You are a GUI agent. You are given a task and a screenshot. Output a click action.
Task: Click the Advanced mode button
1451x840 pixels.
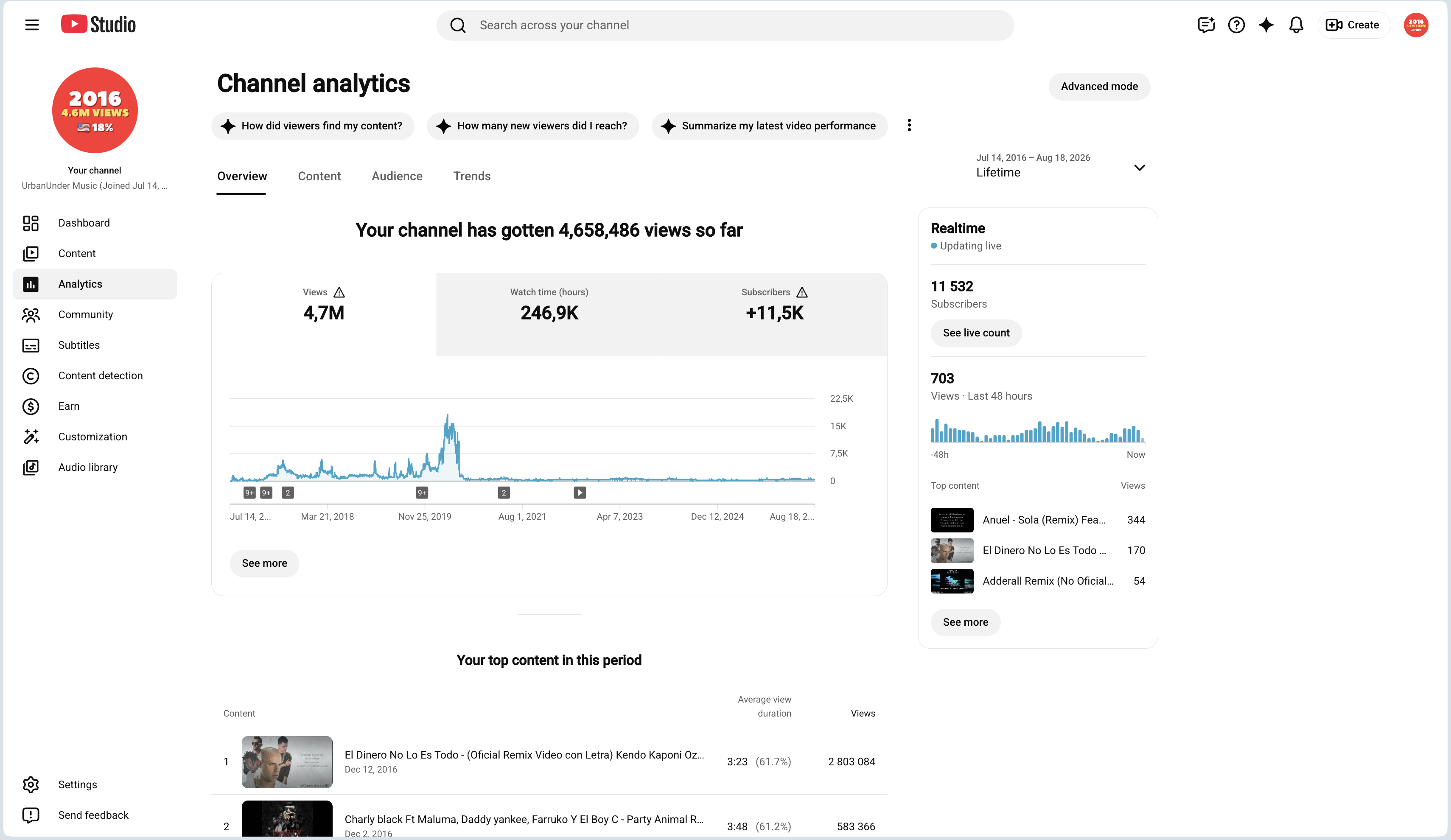pyautogui.click(x=1099, y=87)
